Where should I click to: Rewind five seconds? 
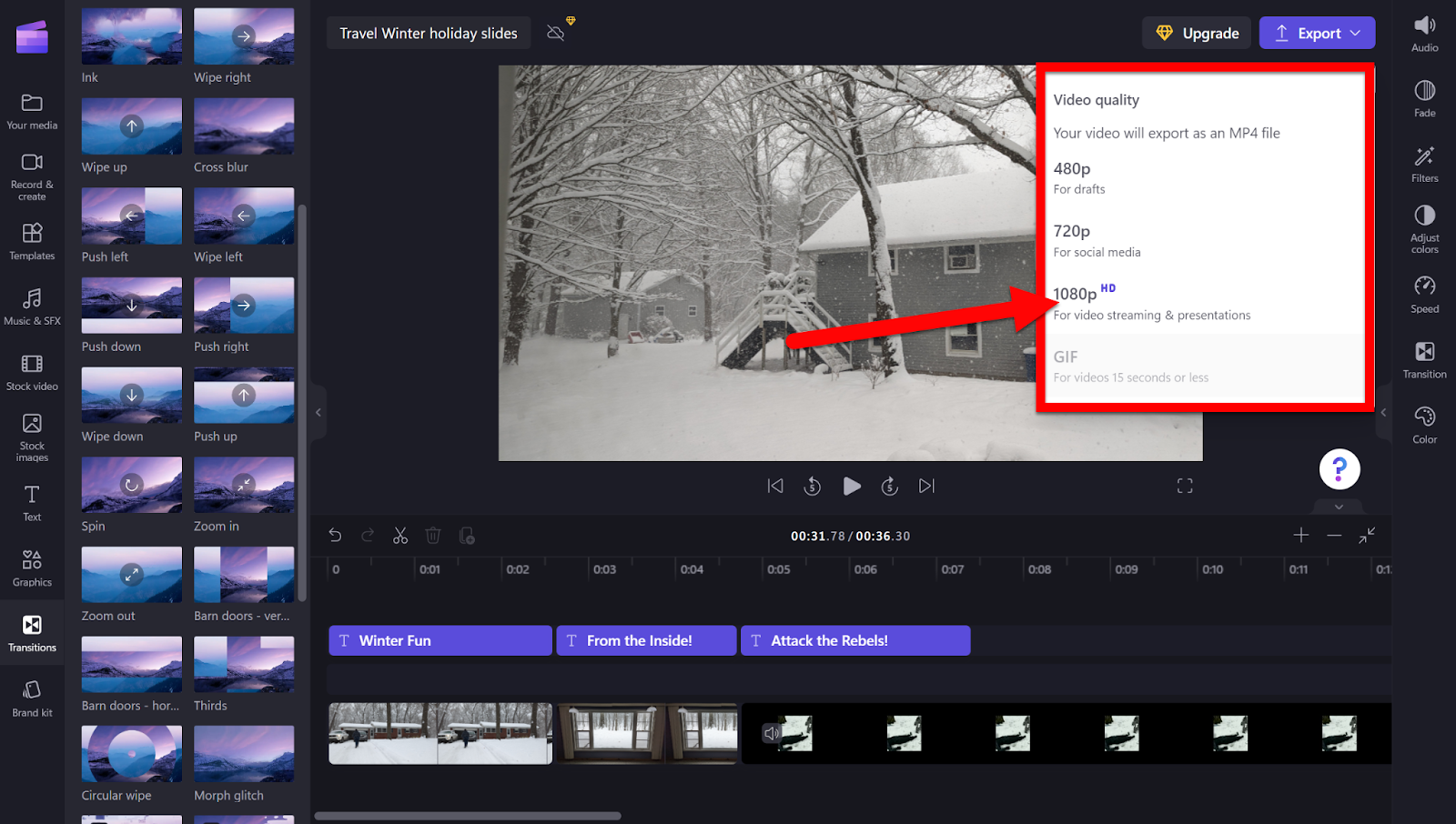click(x=813, y=487)
